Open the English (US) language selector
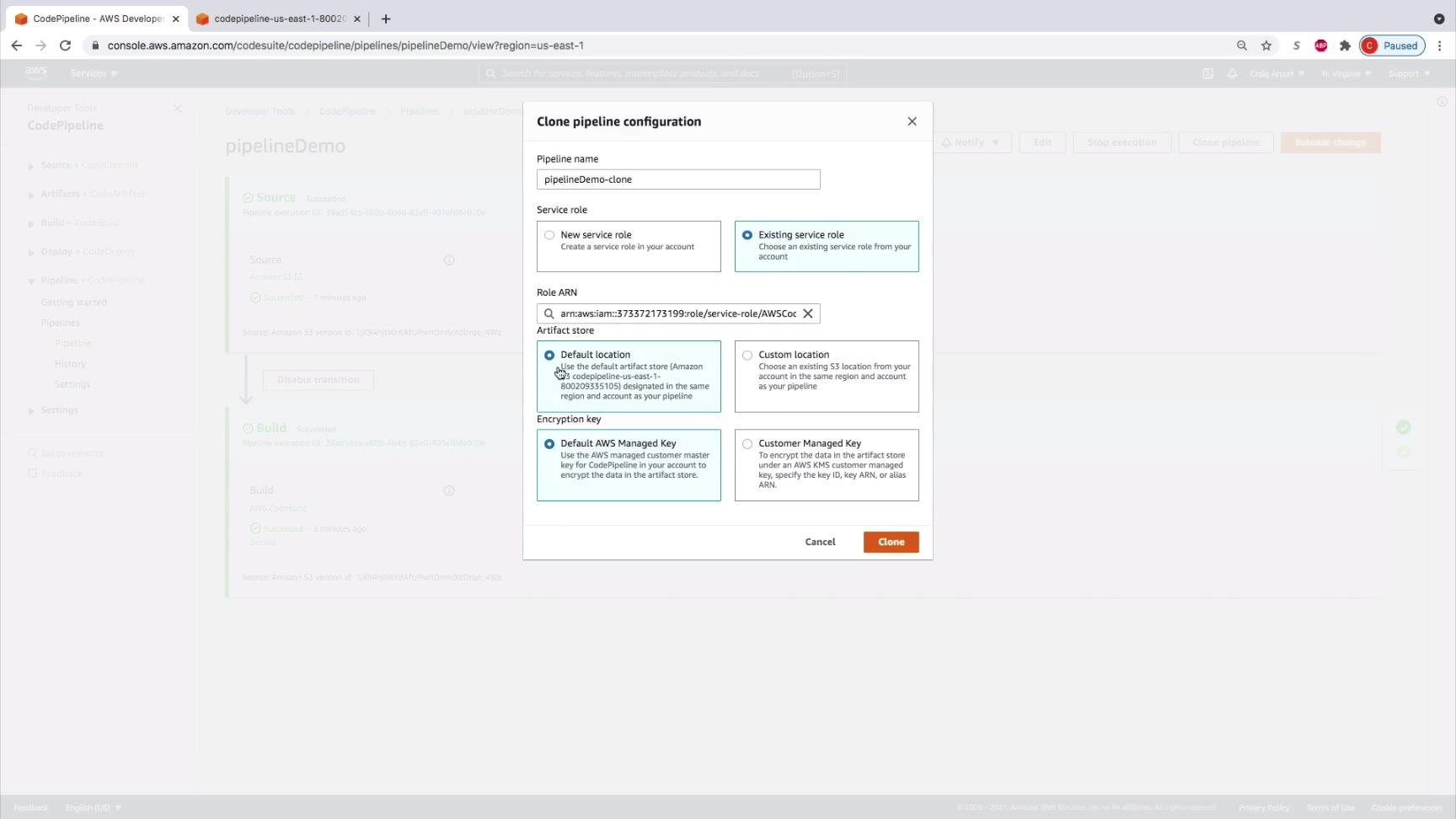The height and width of the screenshot is (819, 1456). [x=94, y=807]
